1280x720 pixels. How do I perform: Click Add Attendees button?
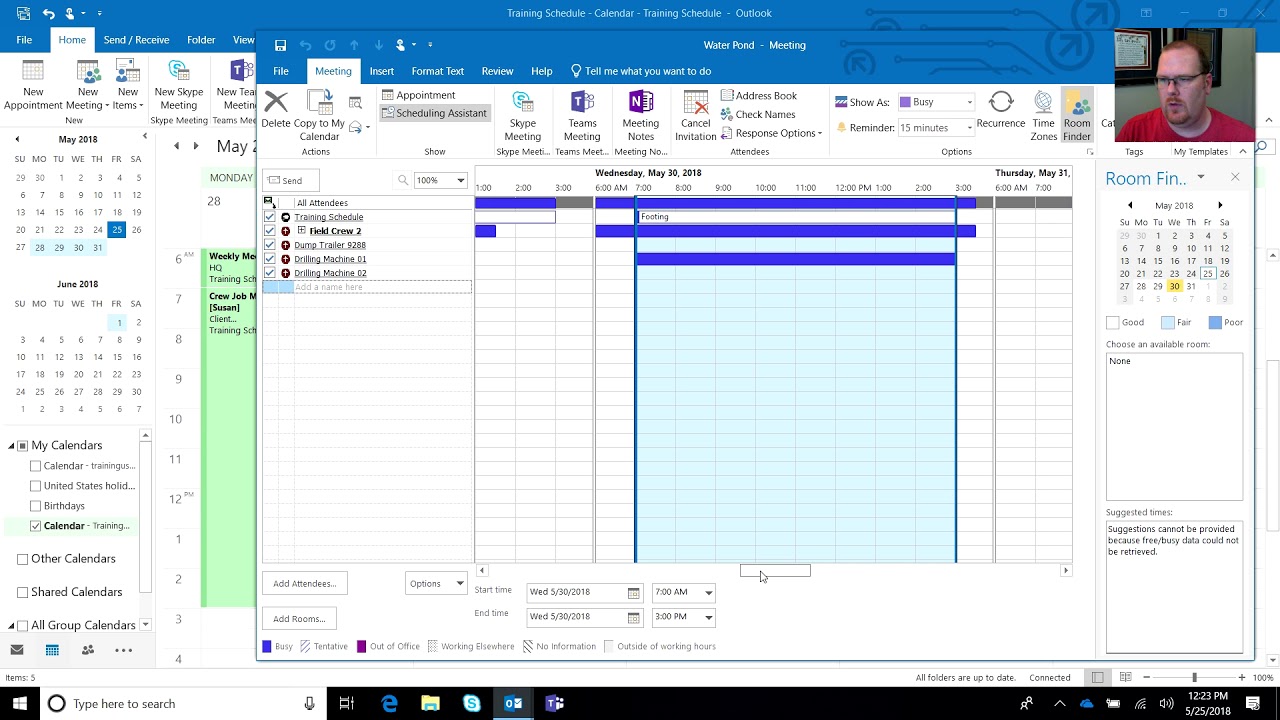pos(304,584)
